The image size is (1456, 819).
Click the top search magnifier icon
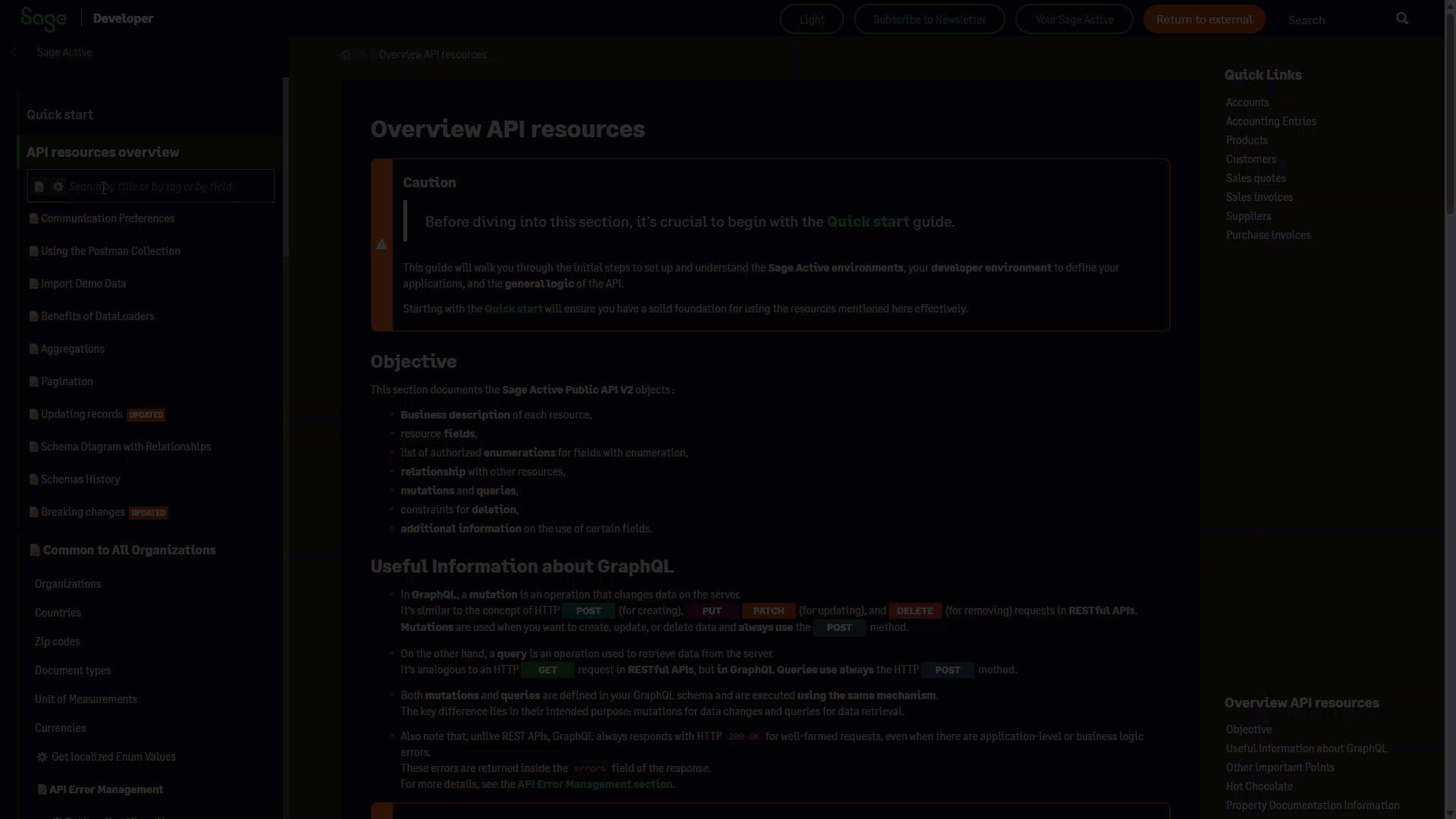pyautogui.click(x=1402, y=19)
